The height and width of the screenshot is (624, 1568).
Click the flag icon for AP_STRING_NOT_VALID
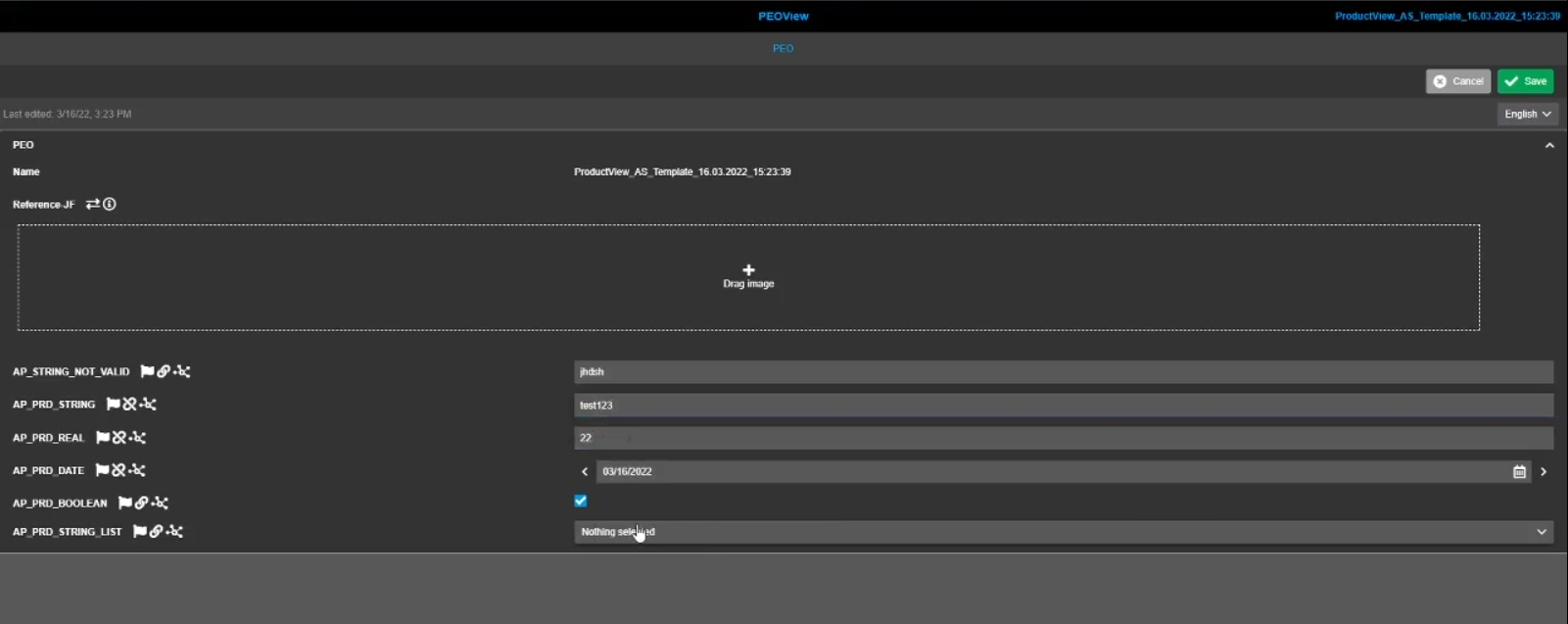147,371
